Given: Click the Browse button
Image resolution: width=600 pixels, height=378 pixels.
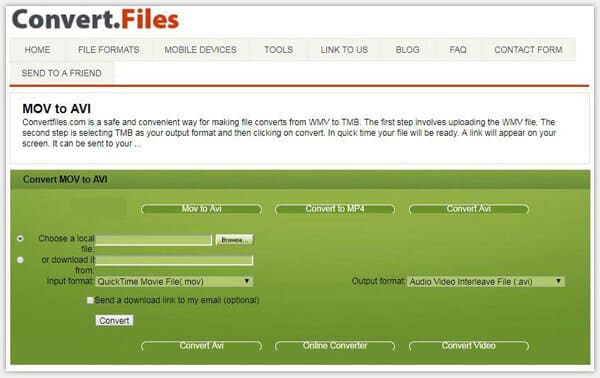Looking at the screenshot, I should (x=235, y=240).
